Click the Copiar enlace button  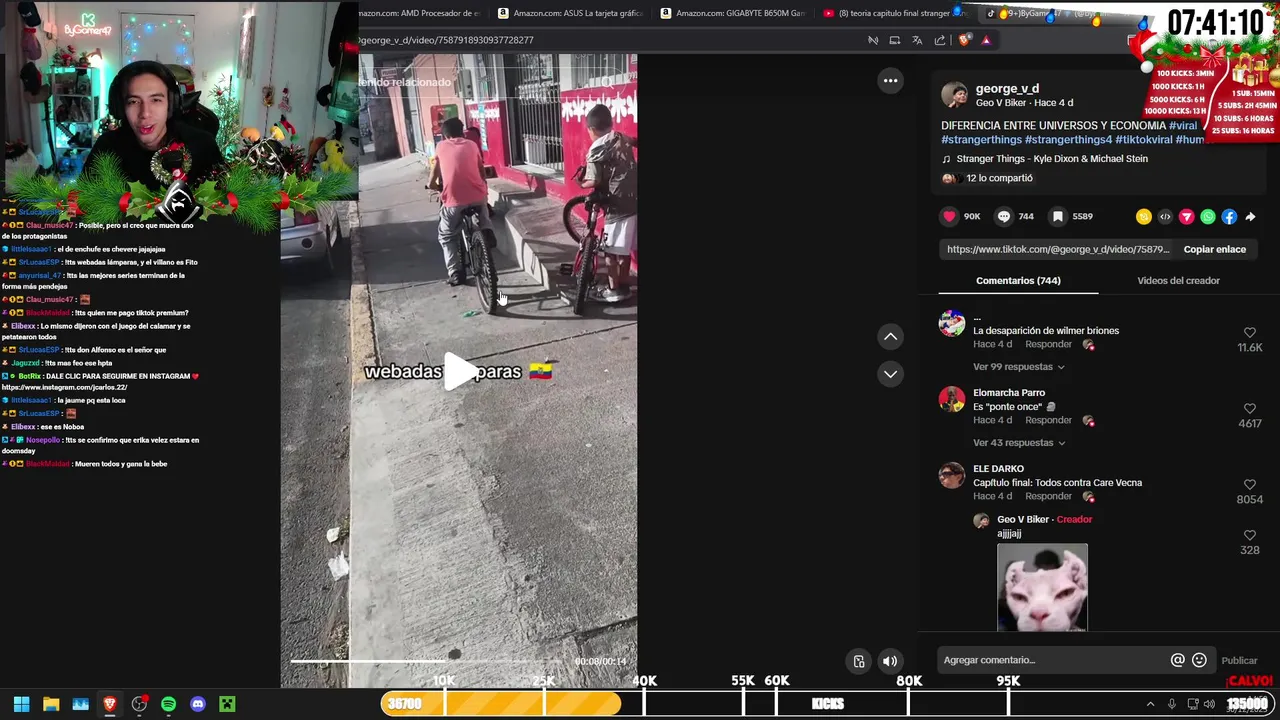point(1214,249)
